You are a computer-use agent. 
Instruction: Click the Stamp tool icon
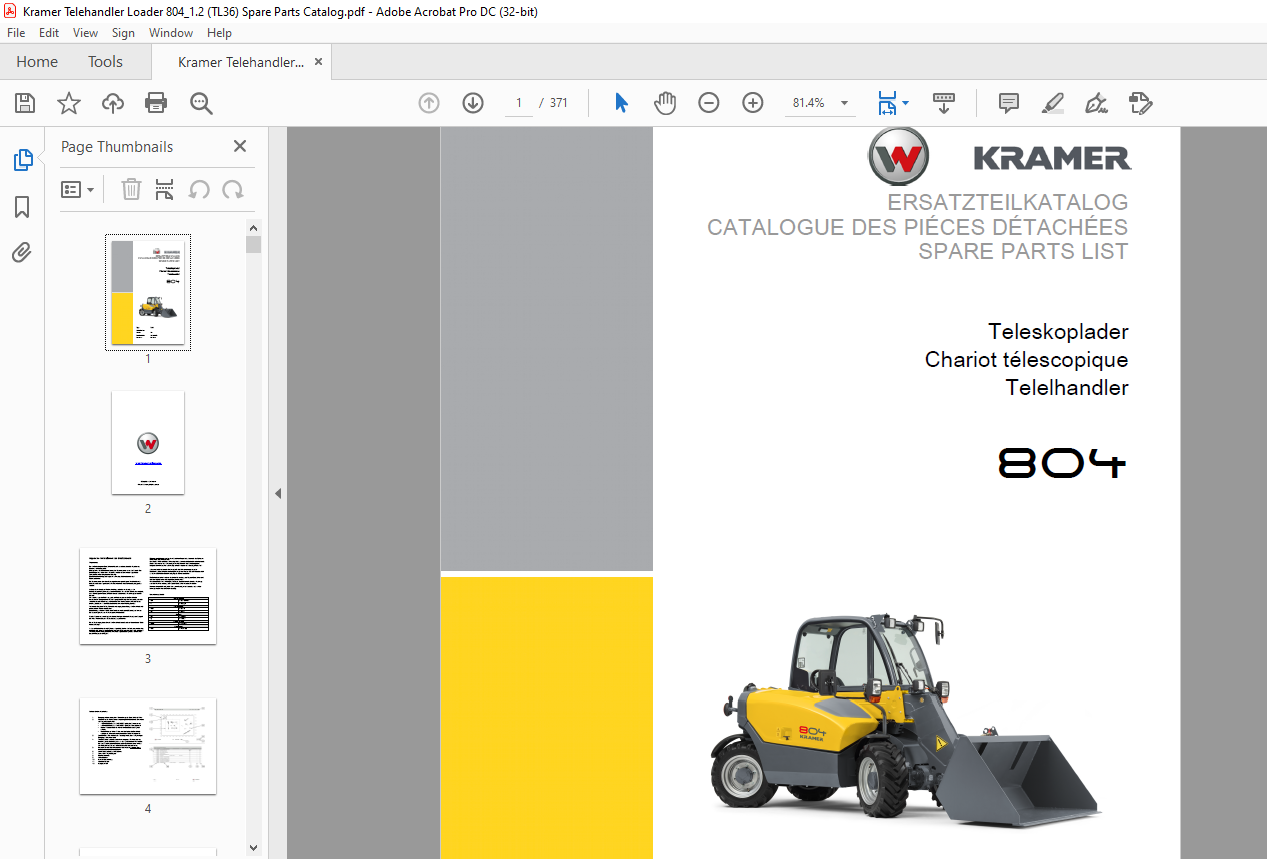1141,103
